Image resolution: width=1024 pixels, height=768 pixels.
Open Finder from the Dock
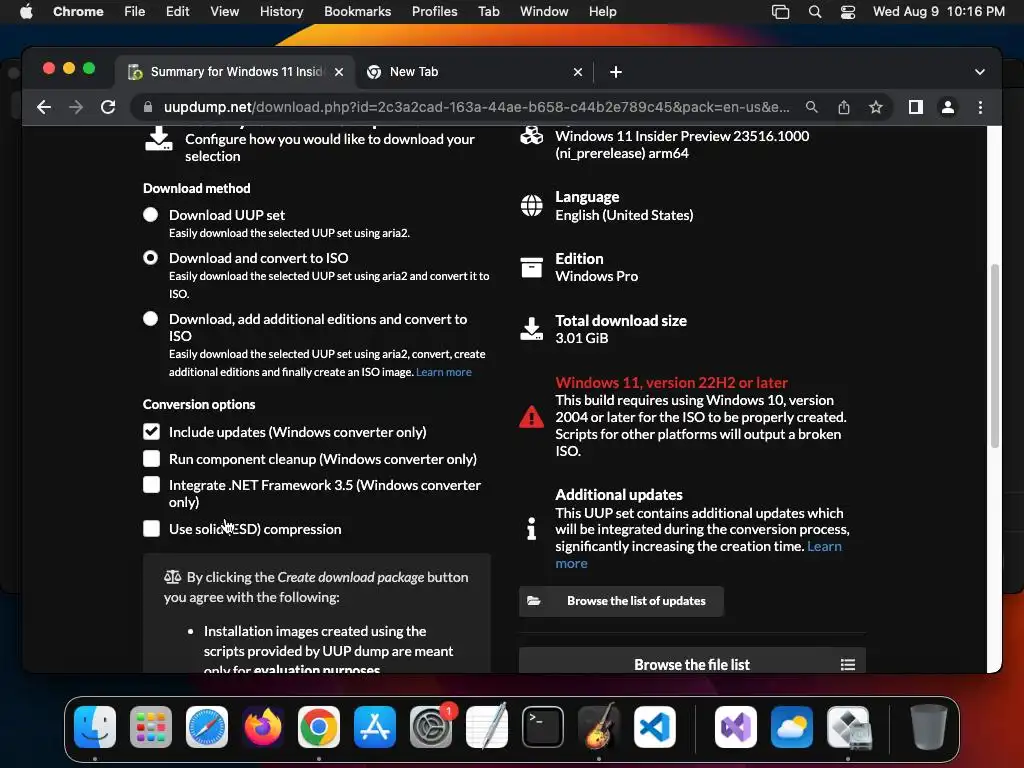pyautogui.click(x=95, y=726)
